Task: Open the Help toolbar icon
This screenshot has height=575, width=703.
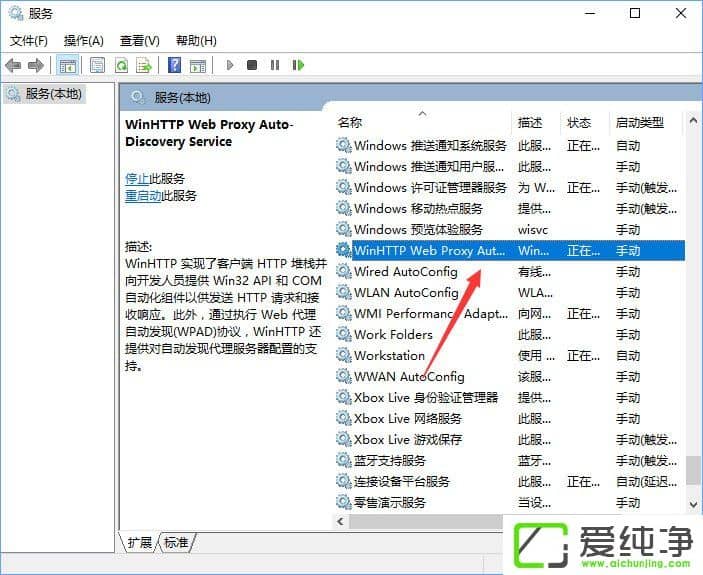Action: pyautogui.click(x=174, y=65)
